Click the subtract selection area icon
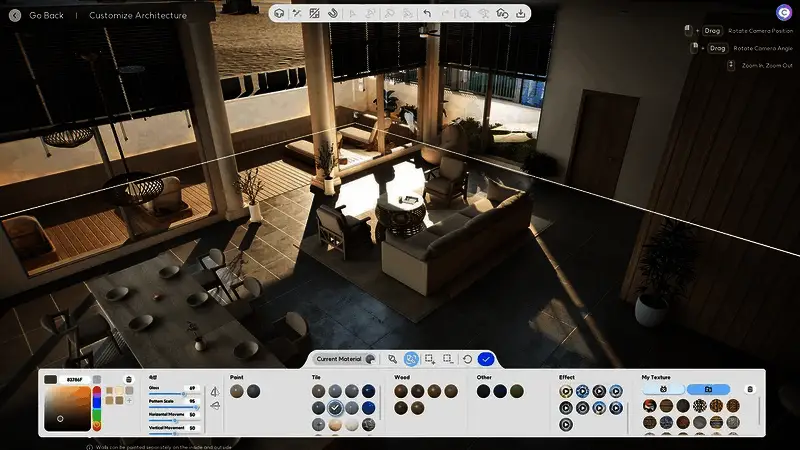Viewport: 800px width, 450px height. coord(448,359)
